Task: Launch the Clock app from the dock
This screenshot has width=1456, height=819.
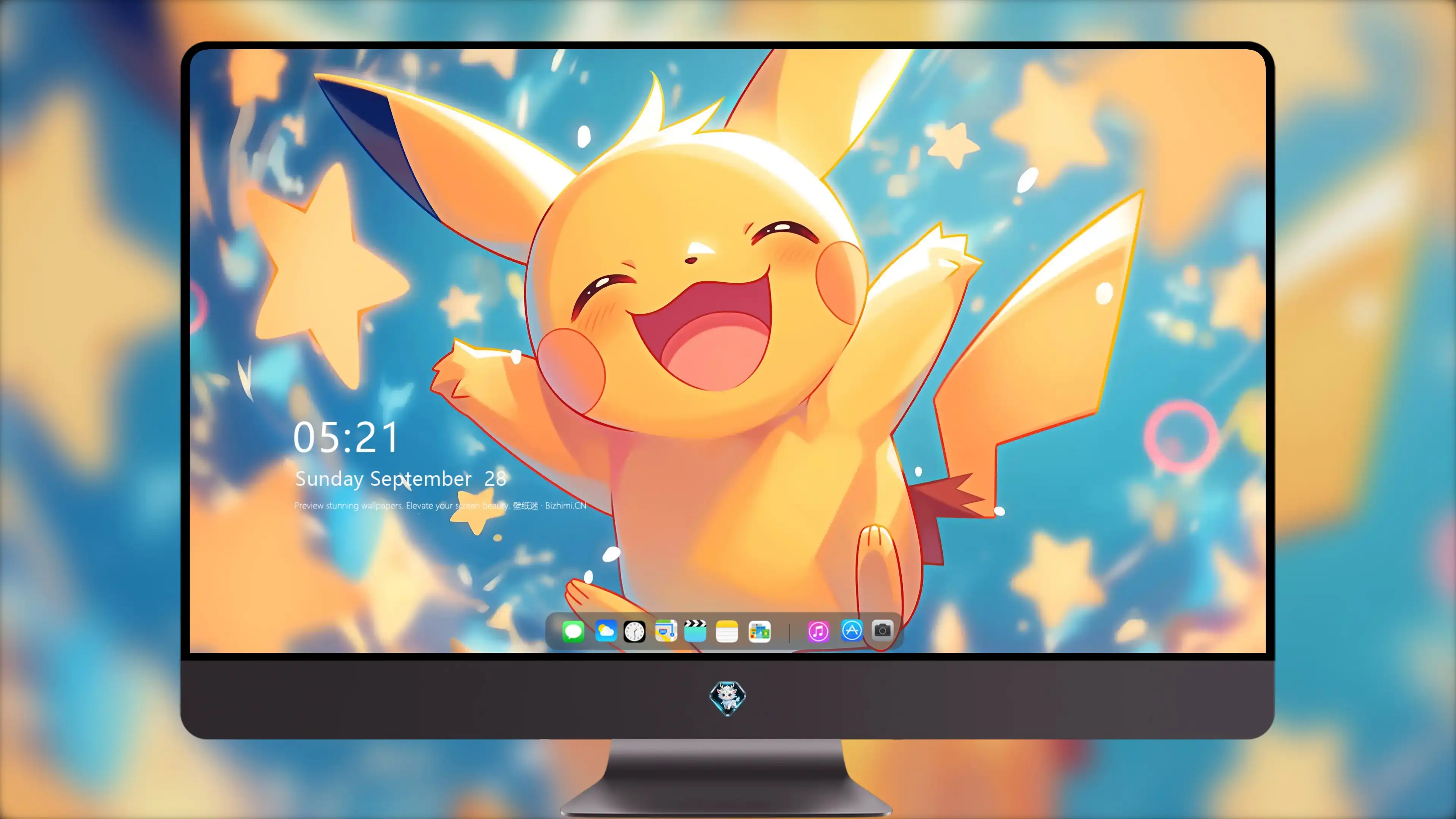Action: click(634, 631)
